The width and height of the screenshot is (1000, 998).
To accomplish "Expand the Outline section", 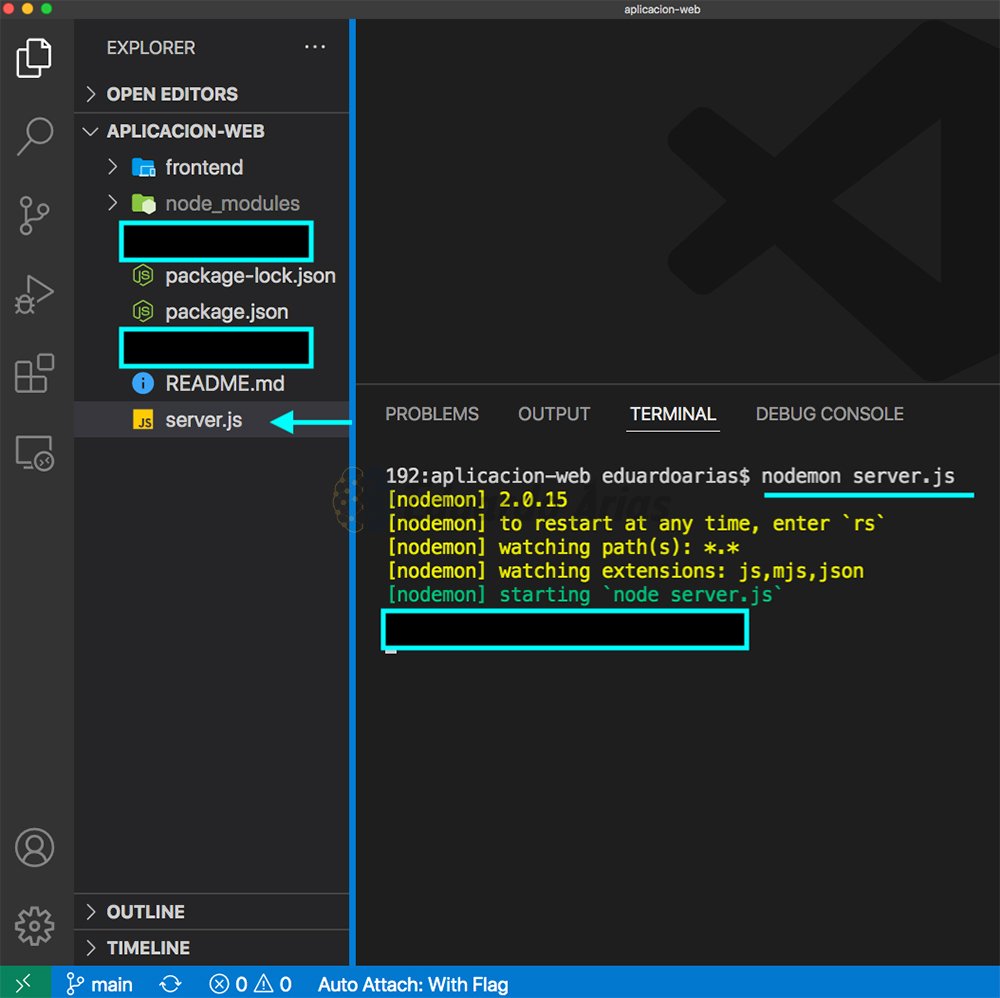I will click(x=212, y=911).
